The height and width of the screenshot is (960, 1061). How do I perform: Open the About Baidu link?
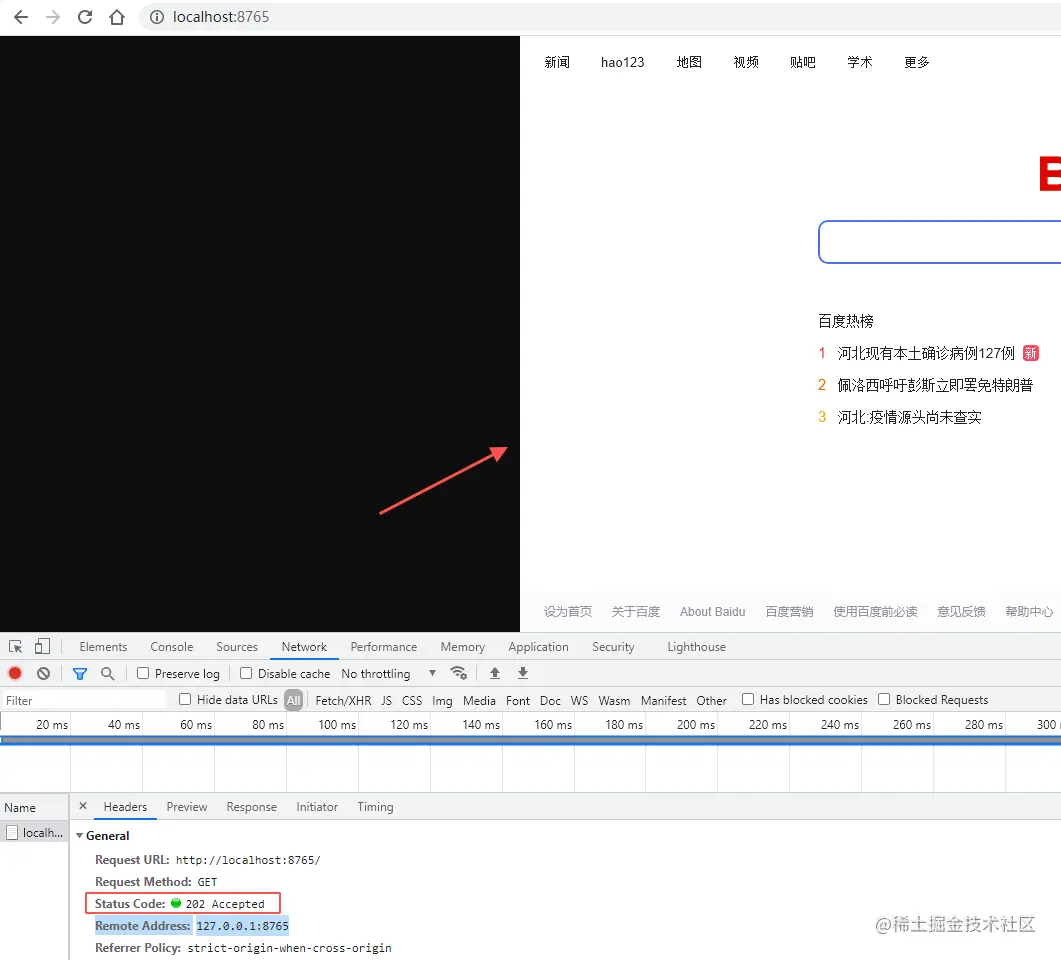tap(712, 612)
